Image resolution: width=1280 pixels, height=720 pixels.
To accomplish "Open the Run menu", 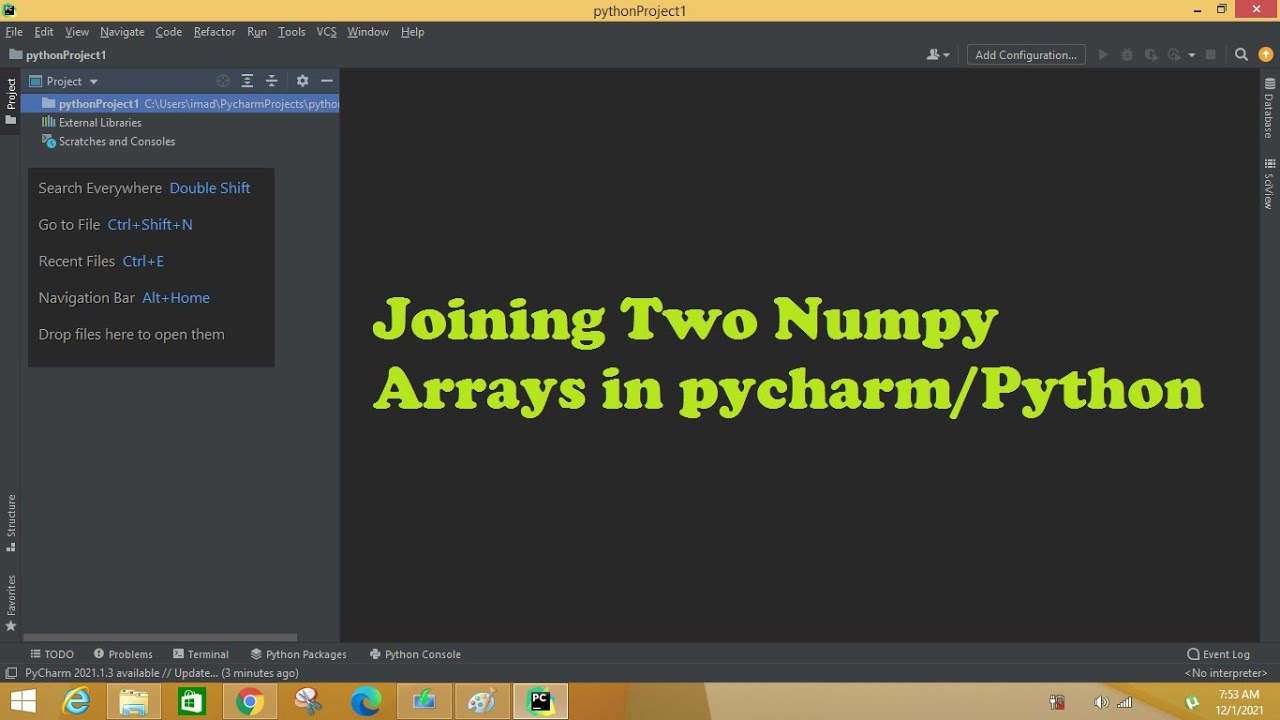I will pyautogui.click(x=257, y=32).
